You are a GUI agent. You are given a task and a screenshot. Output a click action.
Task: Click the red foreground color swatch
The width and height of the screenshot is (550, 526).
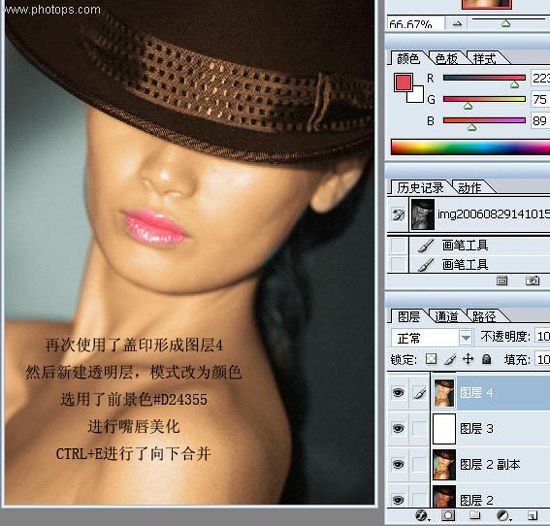403,82
